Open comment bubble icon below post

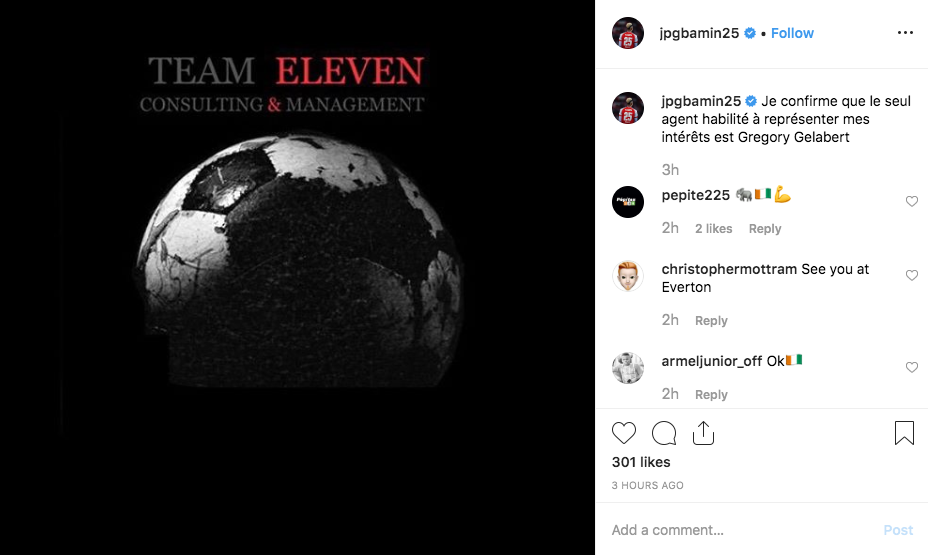click(664, 433)
